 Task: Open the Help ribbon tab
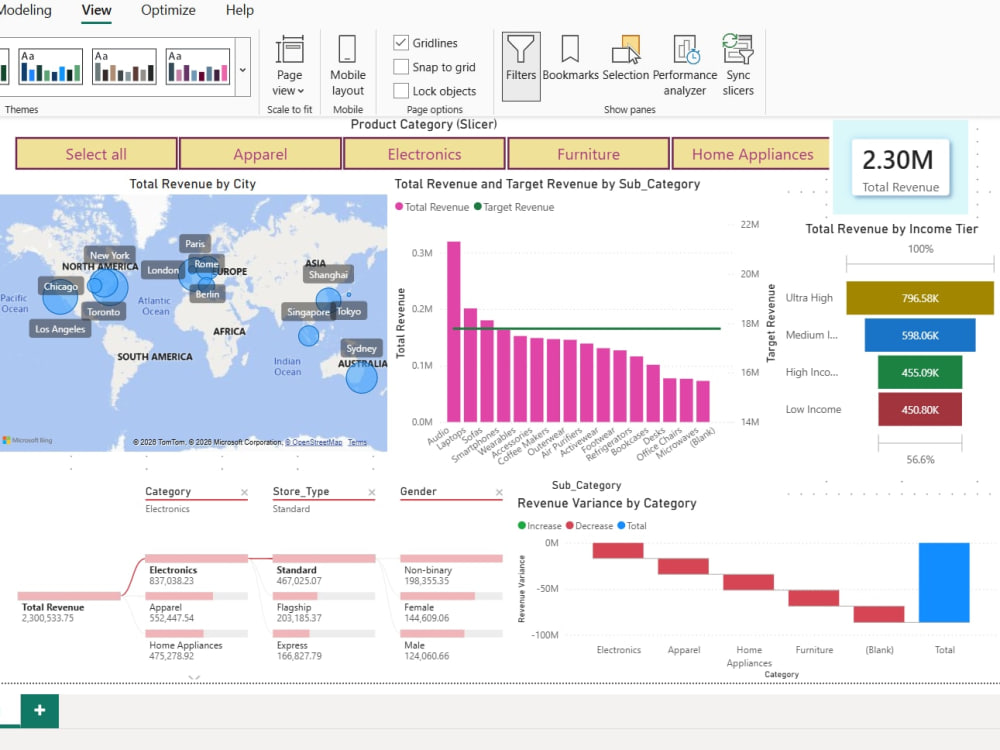pyautogui.click(x=240, y=10)
